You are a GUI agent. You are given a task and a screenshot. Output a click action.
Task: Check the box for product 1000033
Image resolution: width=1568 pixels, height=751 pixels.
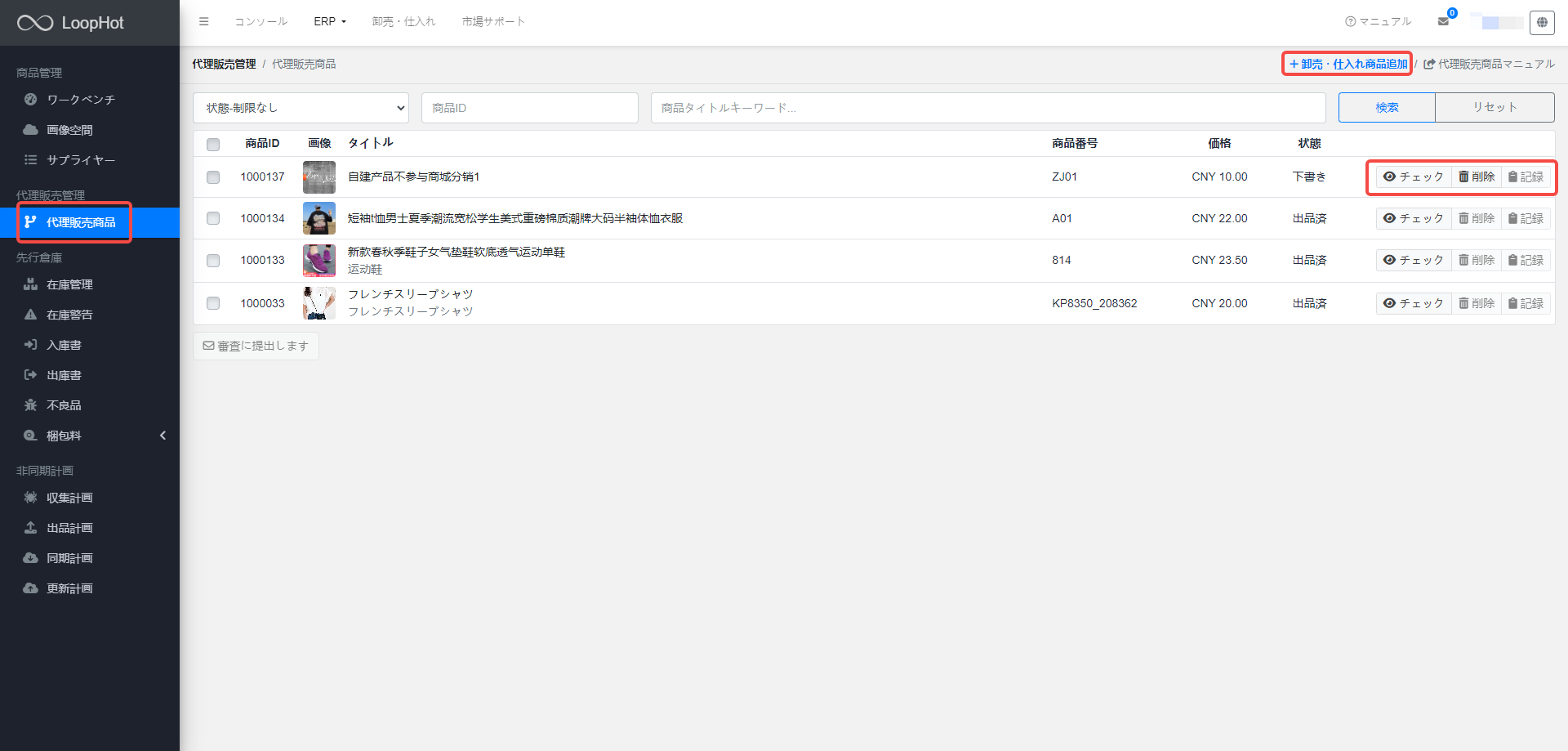pyautogui.click(x=213, y=303)
